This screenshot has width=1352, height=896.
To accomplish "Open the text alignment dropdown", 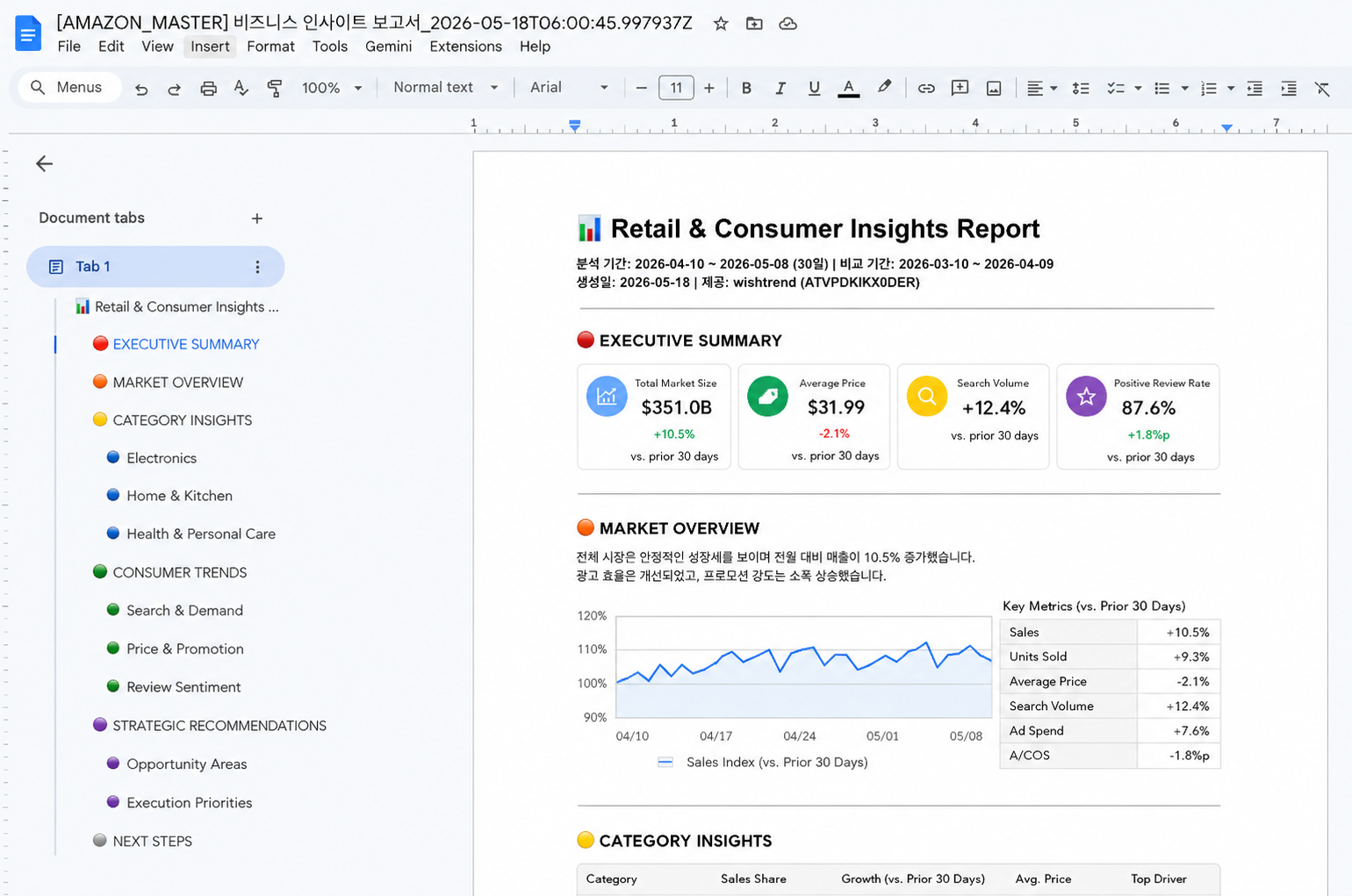I will [x=1042, y=88].
